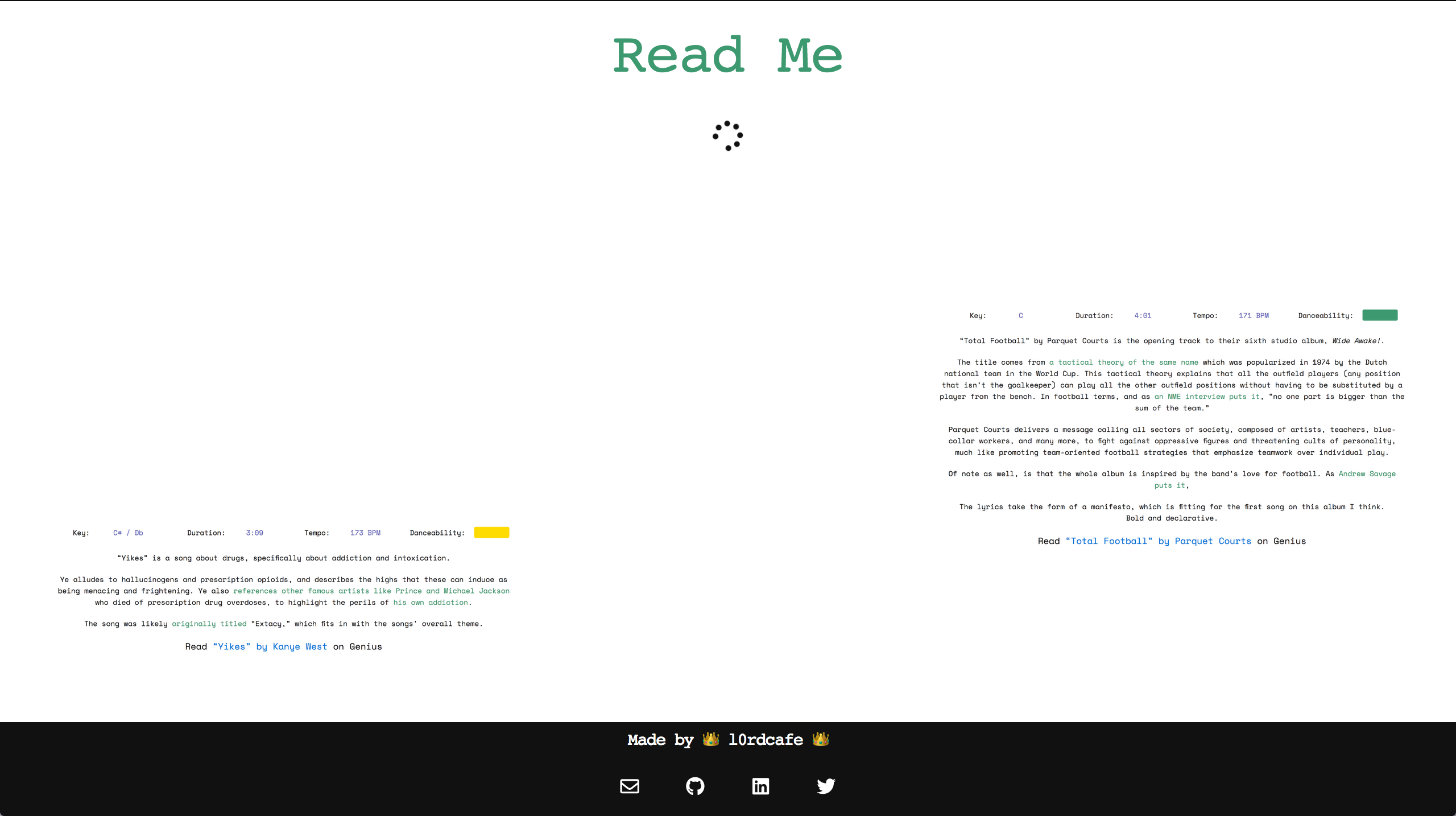Click the "originally titled" green link
The width and height of the screenshot is (1456, 816).
coord(209,623)
